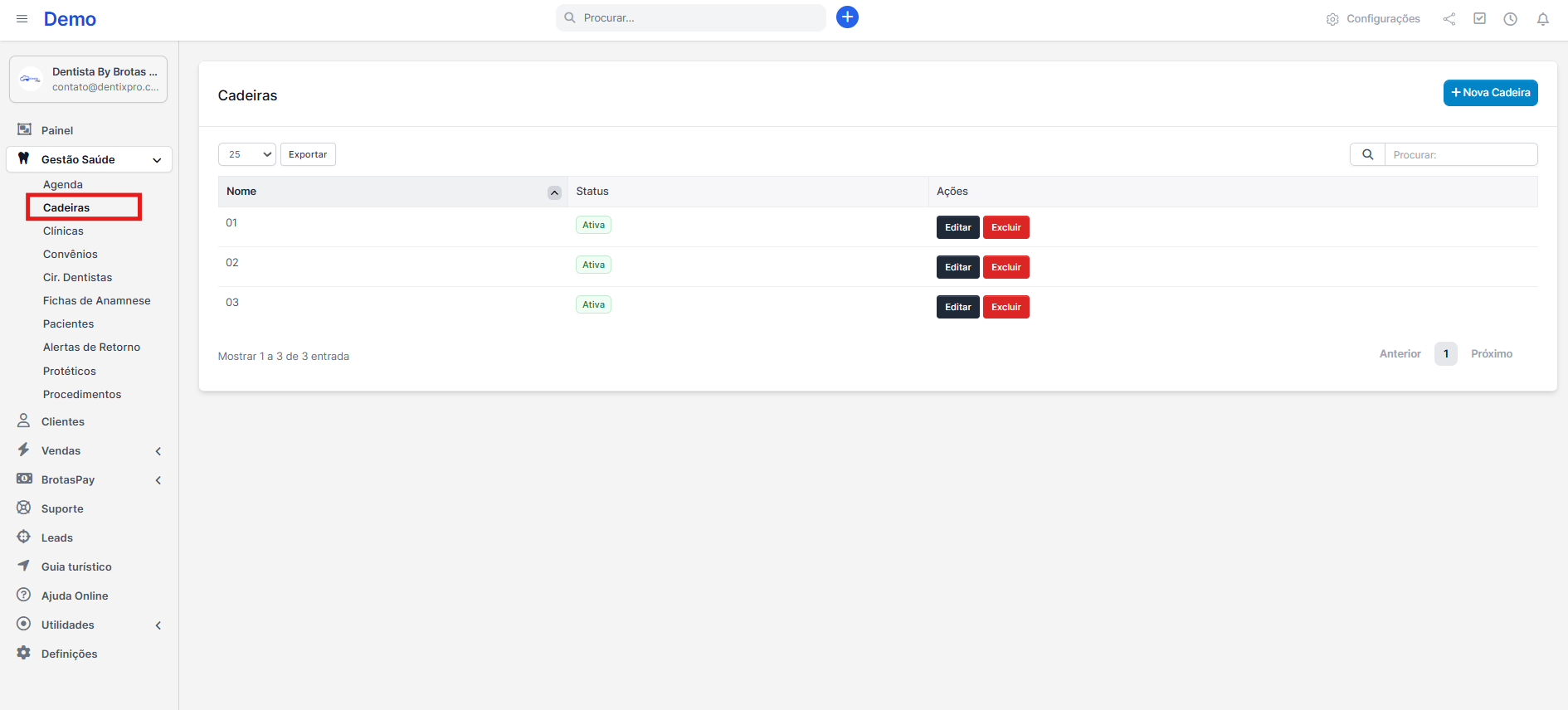Open the 25 entries per page dropdown

coord(246,154)
